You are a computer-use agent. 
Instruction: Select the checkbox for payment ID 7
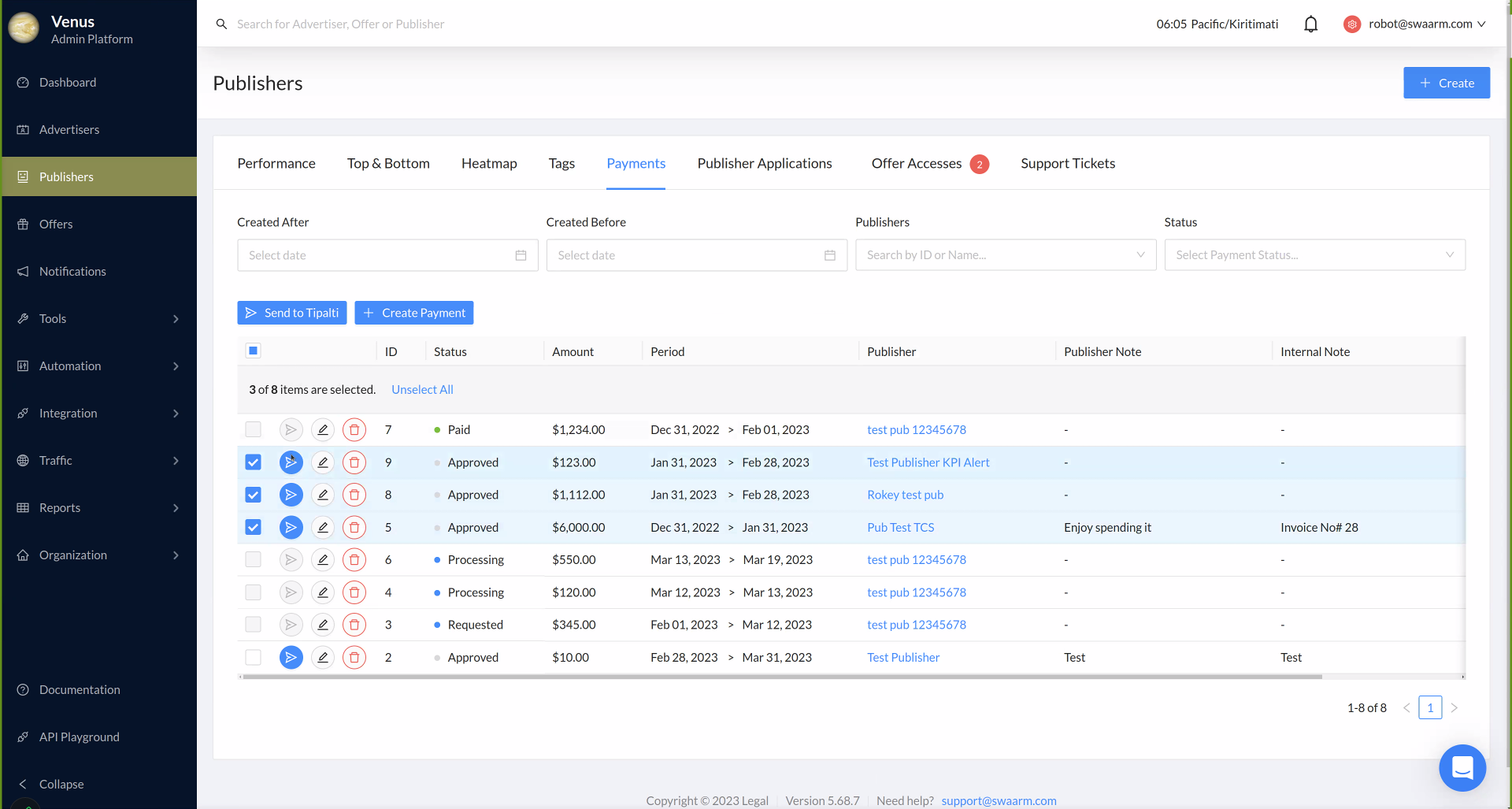click(253, 430)
